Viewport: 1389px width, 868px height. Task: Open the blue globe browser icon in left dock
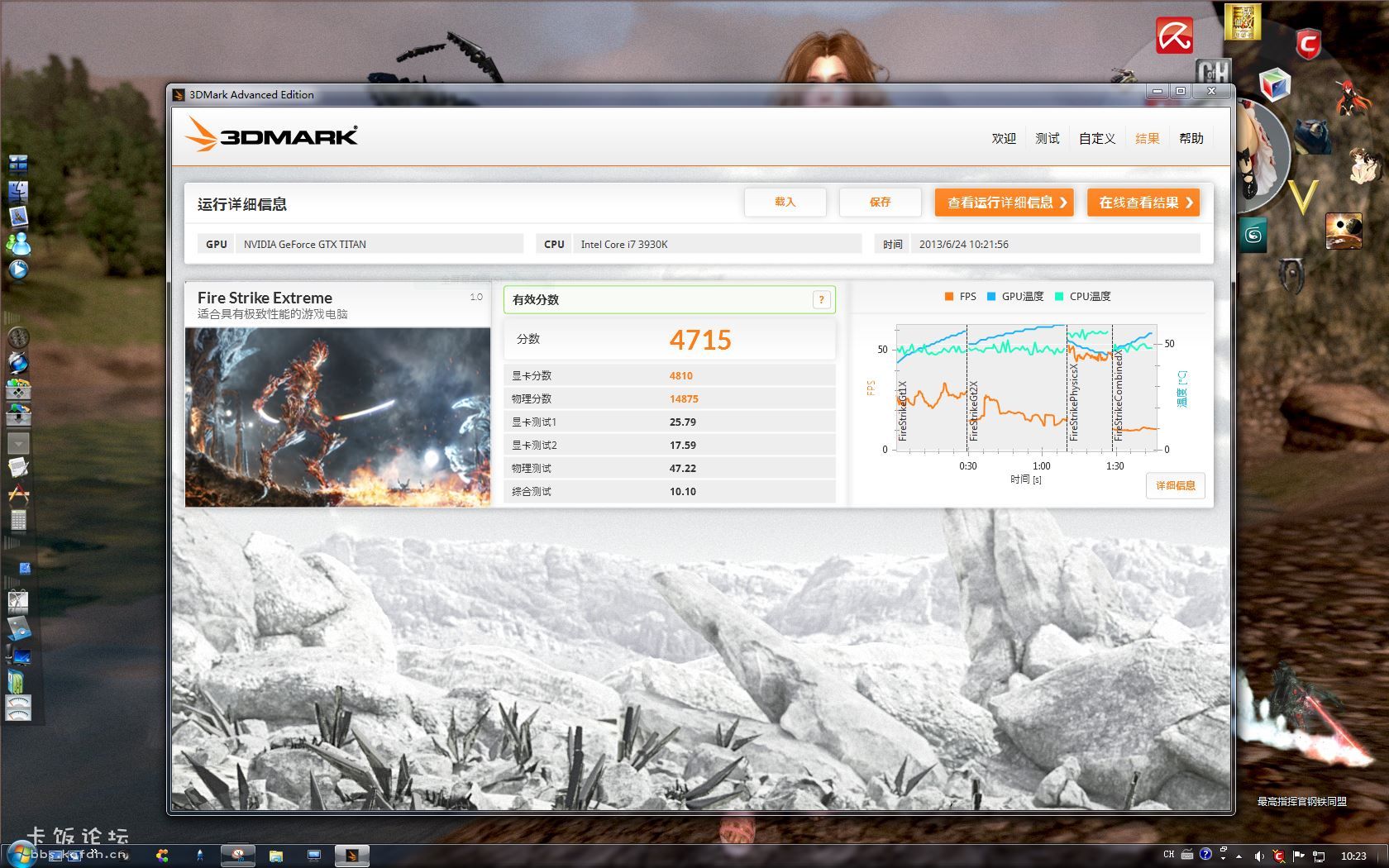[18, 363]
